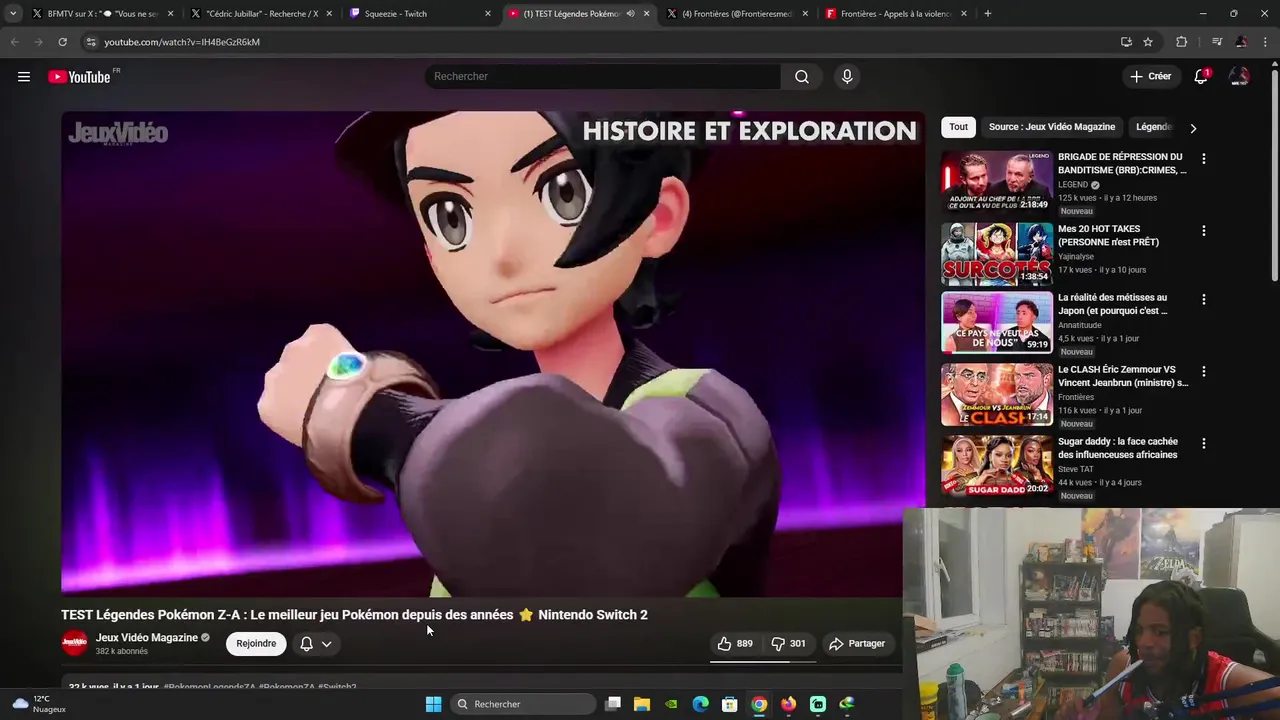1280x720 pixels.
Task: Open Chrome tab search dropdown arrow
Action: click(13, 14)
